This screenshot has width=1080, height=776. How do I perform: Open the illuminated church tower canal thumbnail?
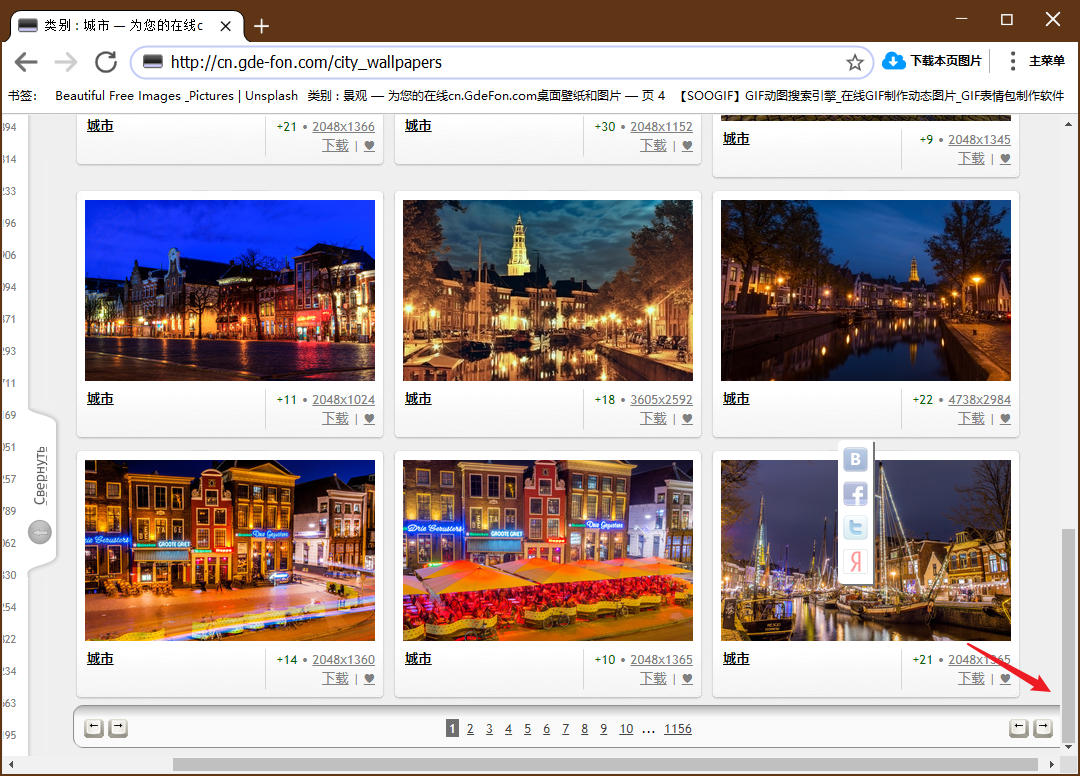(548, 291)
